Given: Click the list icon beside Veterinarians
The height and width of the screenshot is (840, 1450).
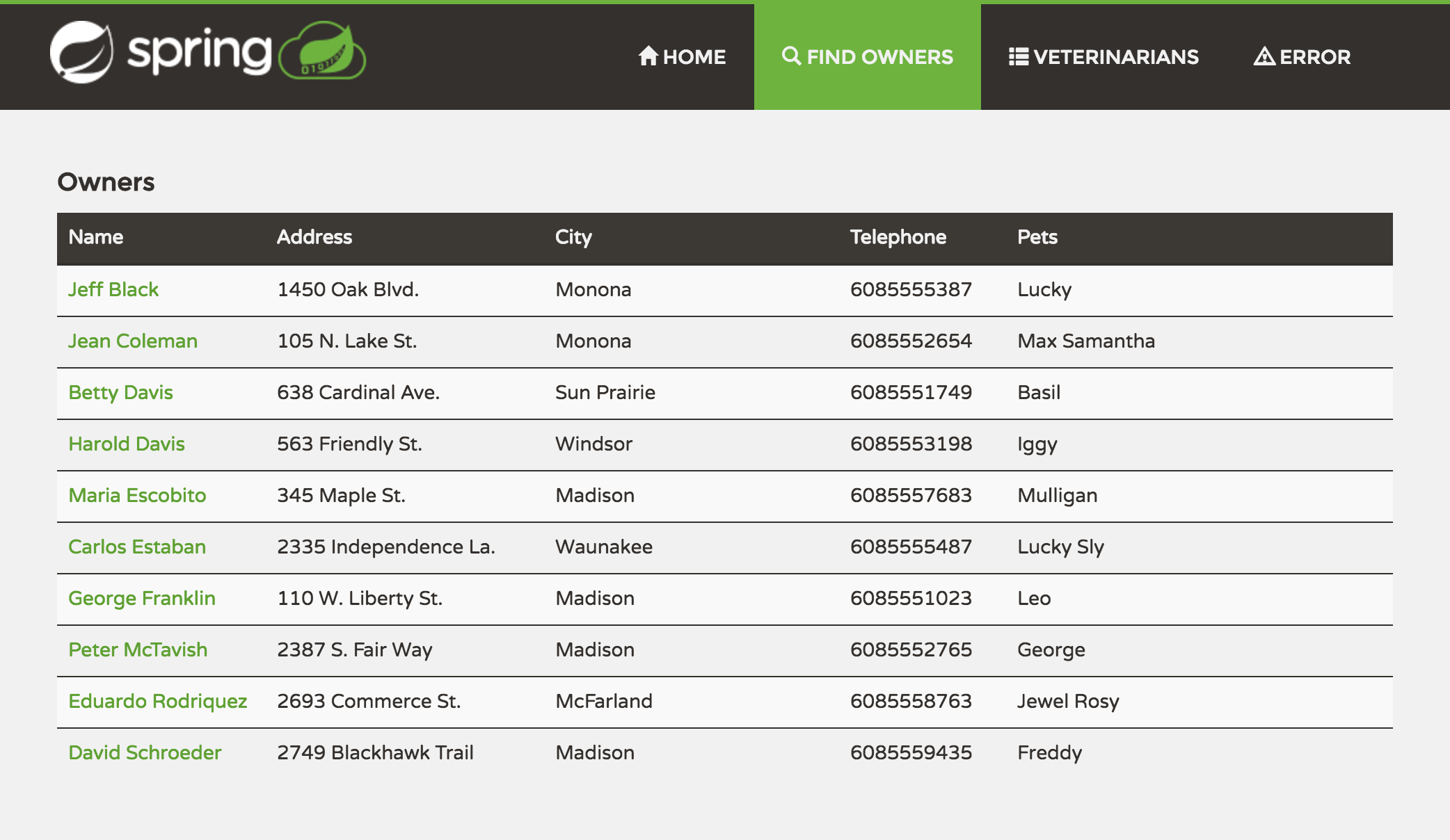Looking at the screenshot, I should [x=1019, y=56].
